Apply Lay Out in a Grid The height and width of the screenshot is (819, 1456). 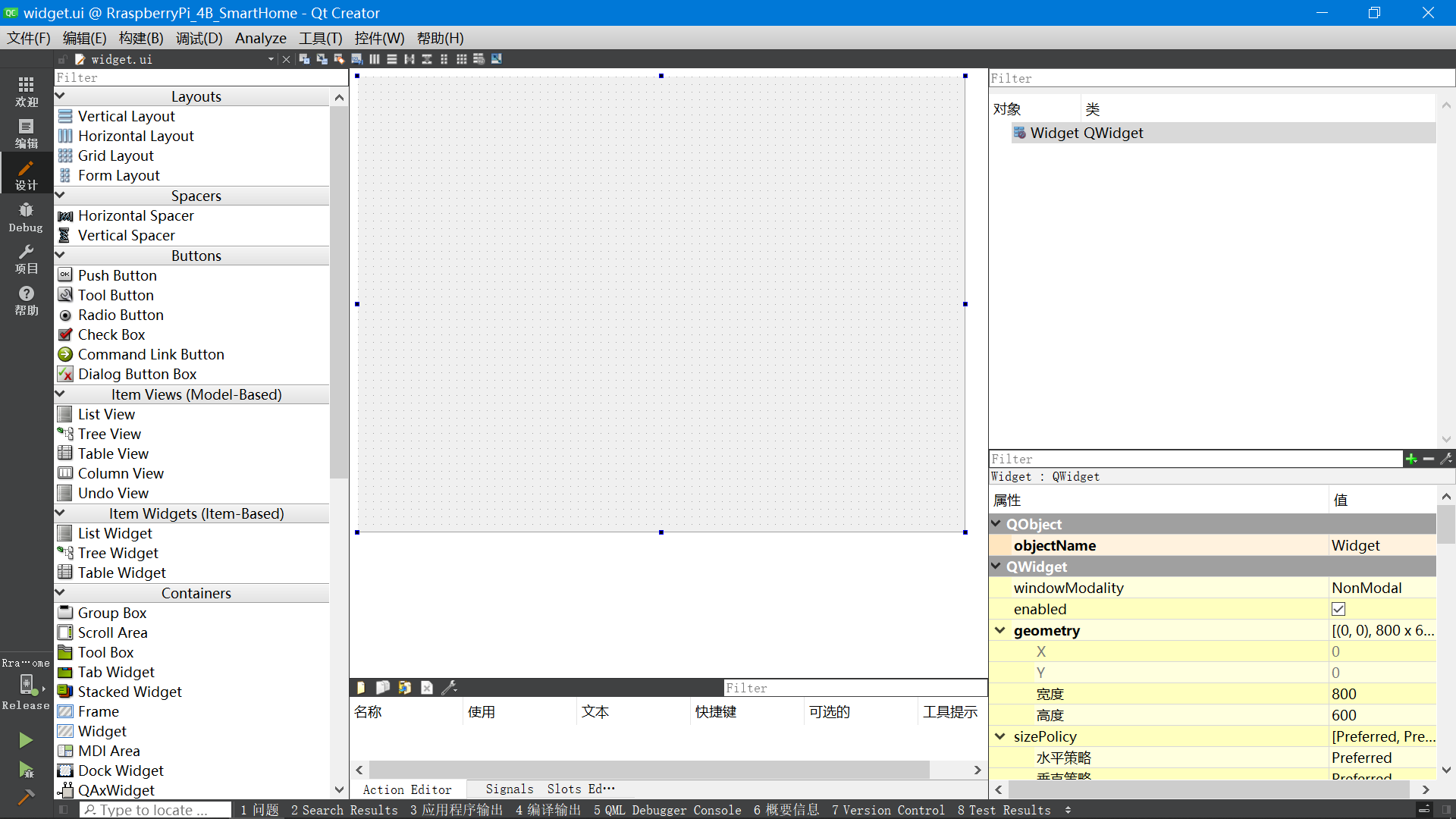tap(461, 59)
